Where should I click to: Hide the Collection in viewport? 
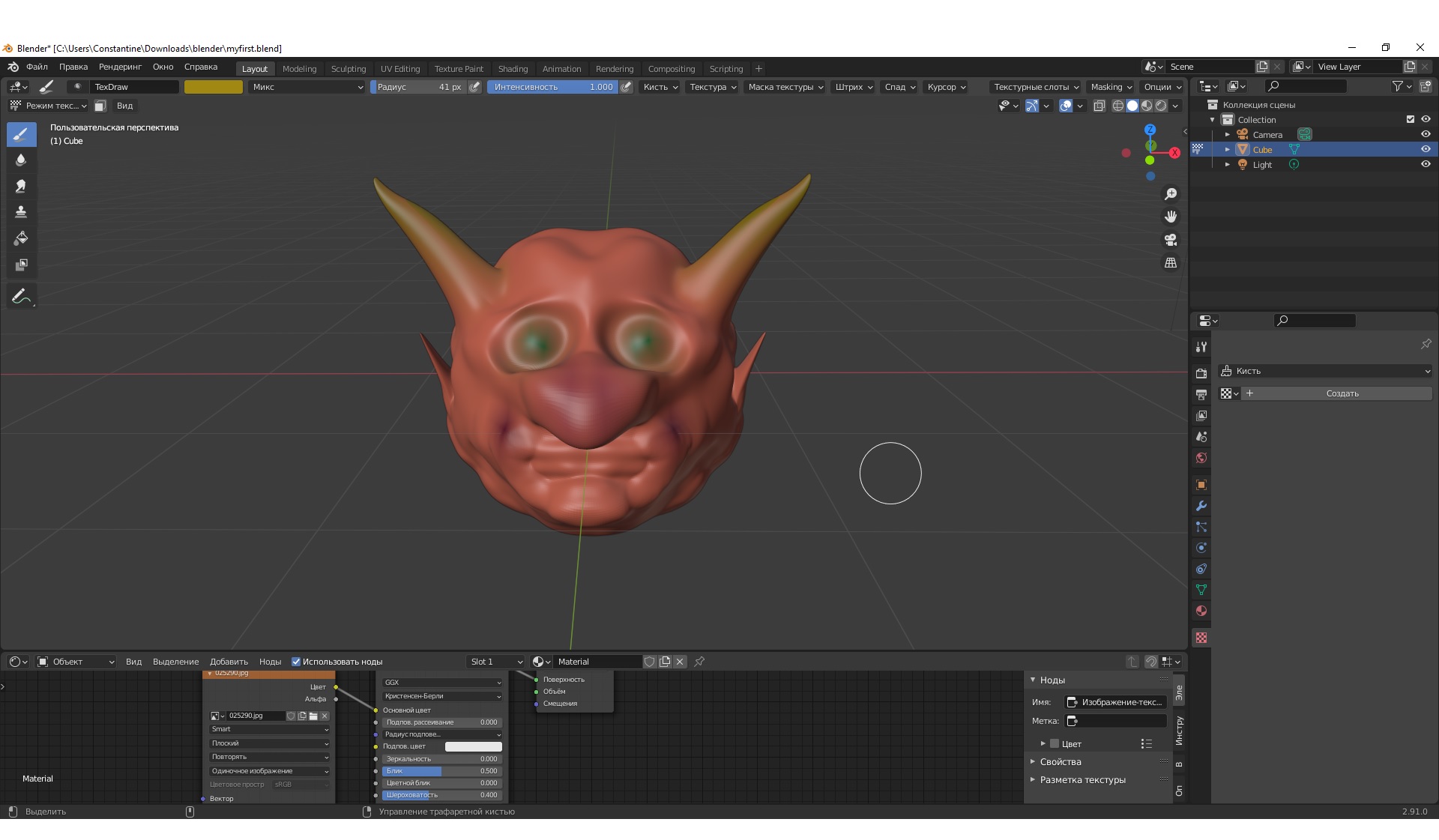pos(1426,119)
